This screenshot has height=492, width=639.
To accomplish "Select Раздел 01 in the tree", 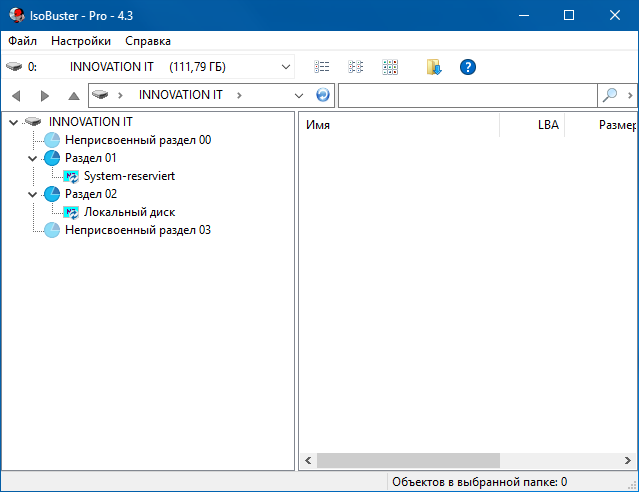I will tap(90, 158).
